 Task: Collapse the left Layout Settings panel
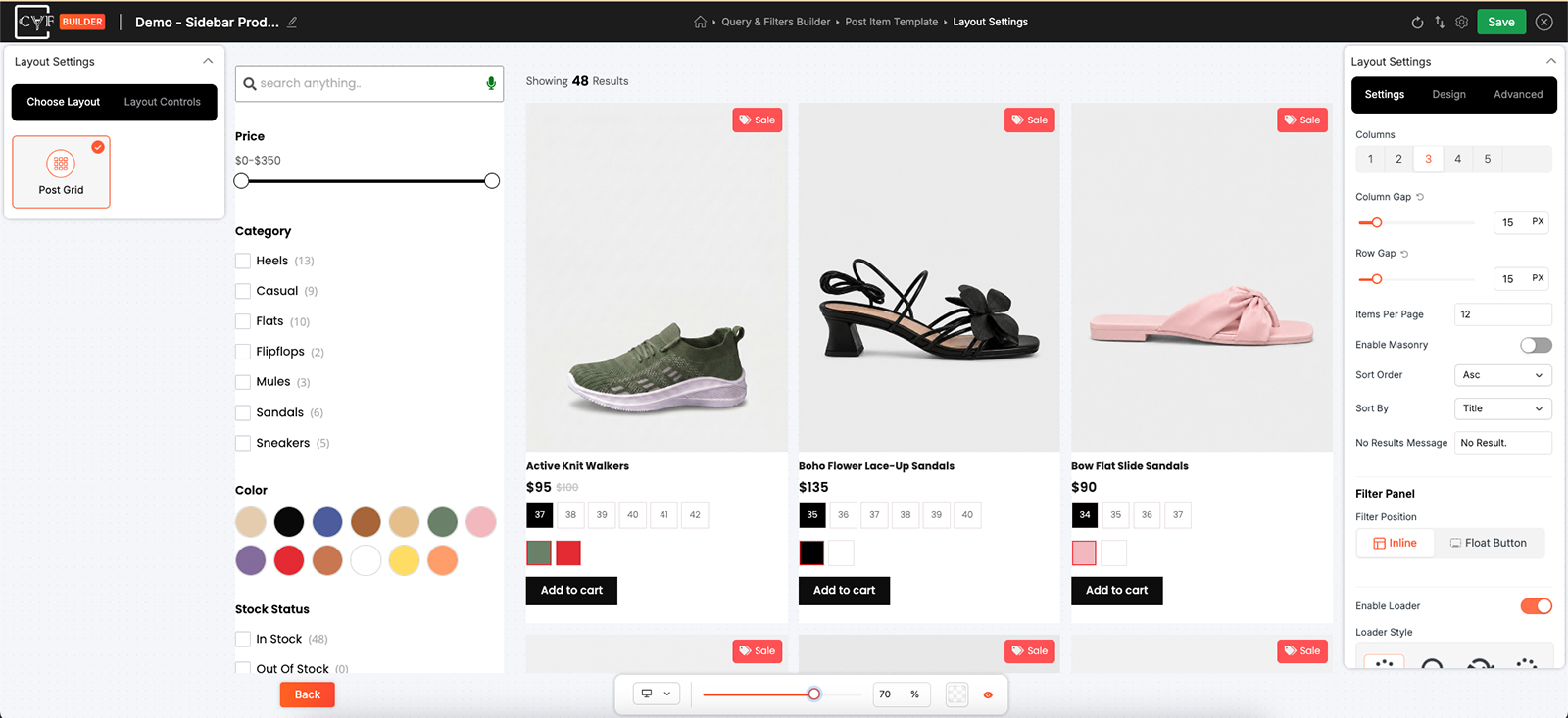(x=208, y=61)
